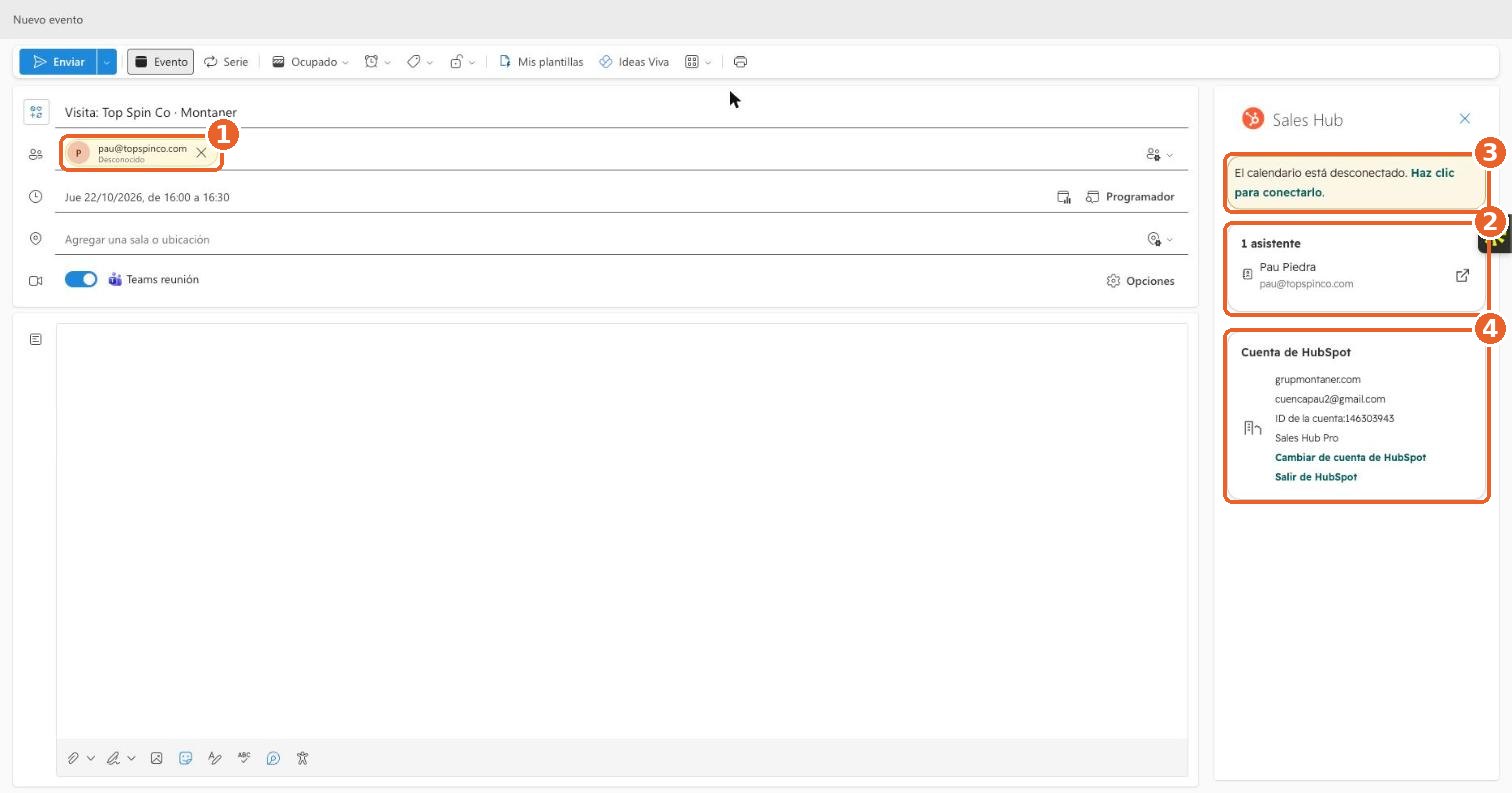Select the grupmontaner.com account text
This screenshot has height=793, width=1512.
[x=1317, y=380]
